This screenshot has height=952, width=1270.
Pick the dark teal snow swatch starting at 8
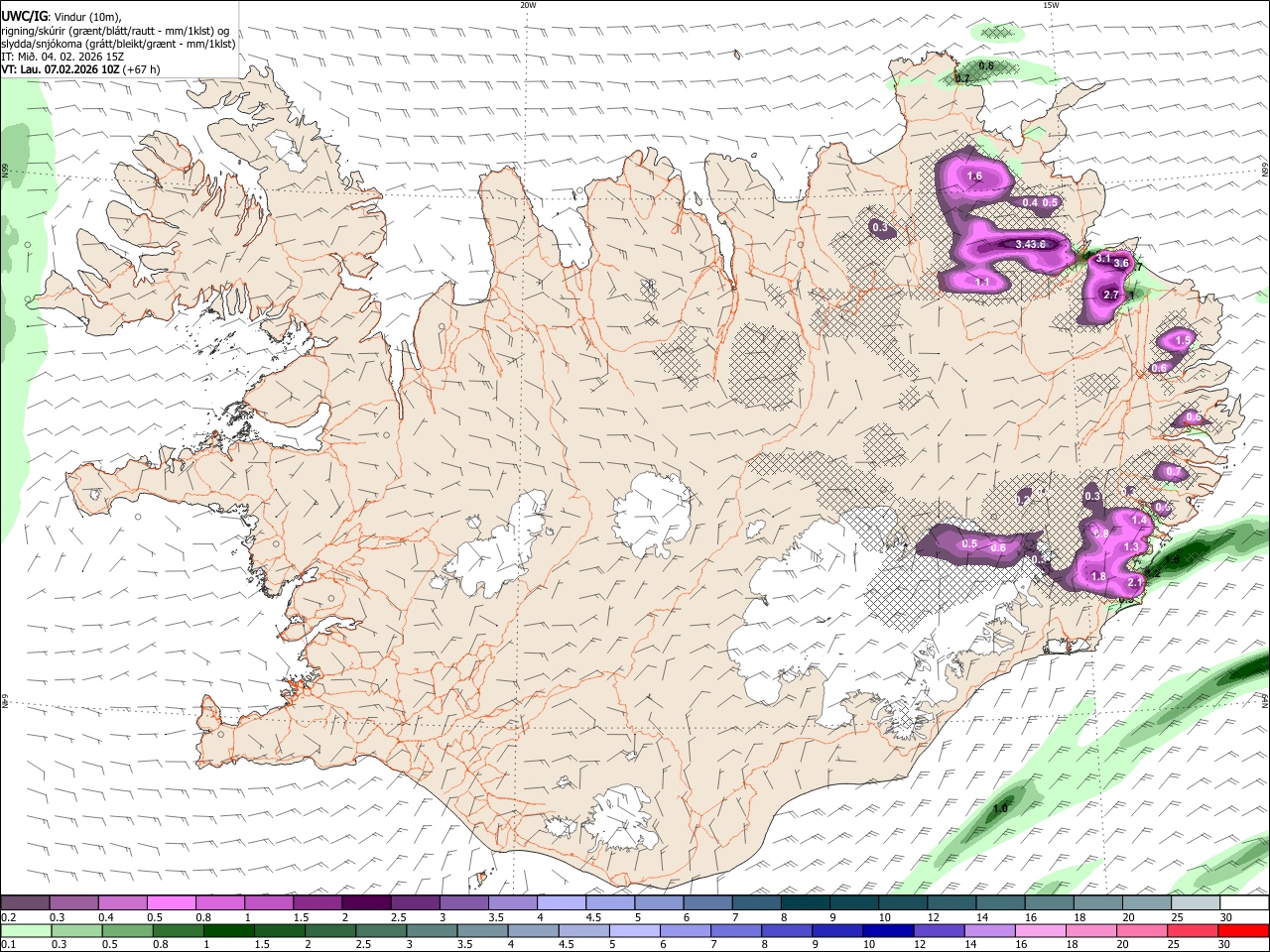click(x=804, y=903)
